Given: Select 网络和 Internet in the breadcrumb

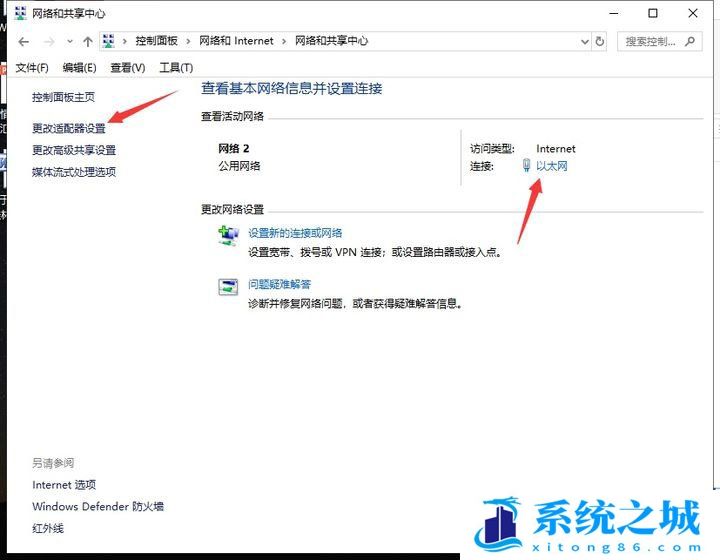Looking at the screenshot, I should [x=236, y=41].
